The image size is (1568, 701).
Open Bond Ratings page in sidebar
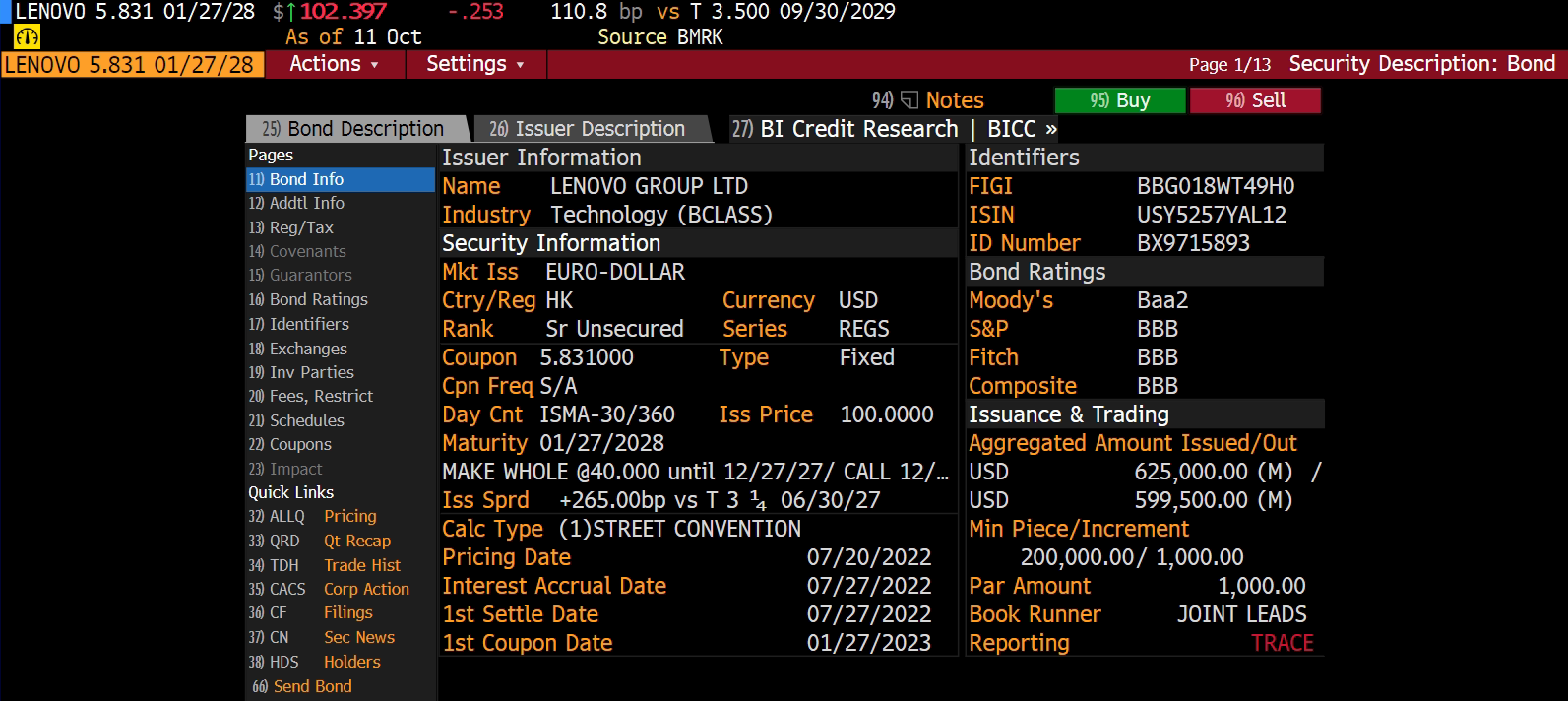pyautogui.click(x=340, y=299)
